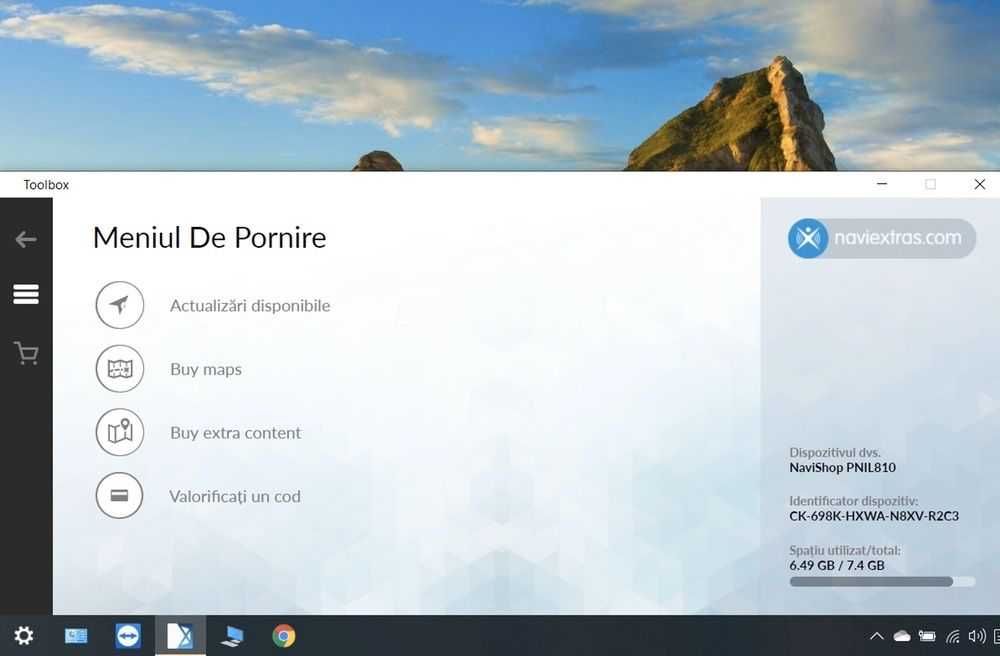The height and width of the screenshot is (656, 1000).
Task: Click the Valorificați un cod card icon
Action: (x=120, y=495)
